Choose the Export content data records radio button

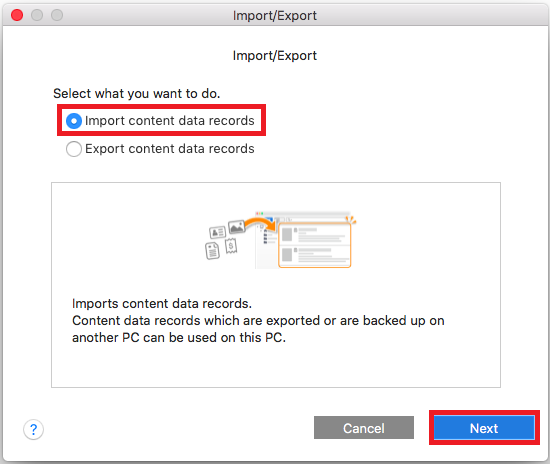(74, 149)
